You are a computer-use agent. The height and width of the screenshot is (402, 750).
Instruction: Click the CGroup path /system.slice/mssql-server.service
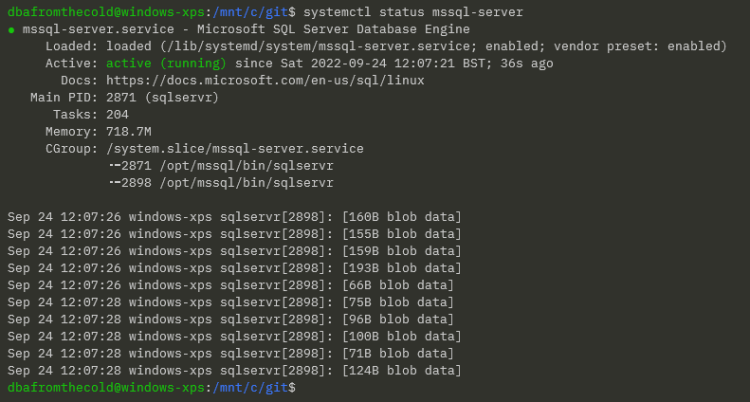pyautogui.click(x=234, y=148)
